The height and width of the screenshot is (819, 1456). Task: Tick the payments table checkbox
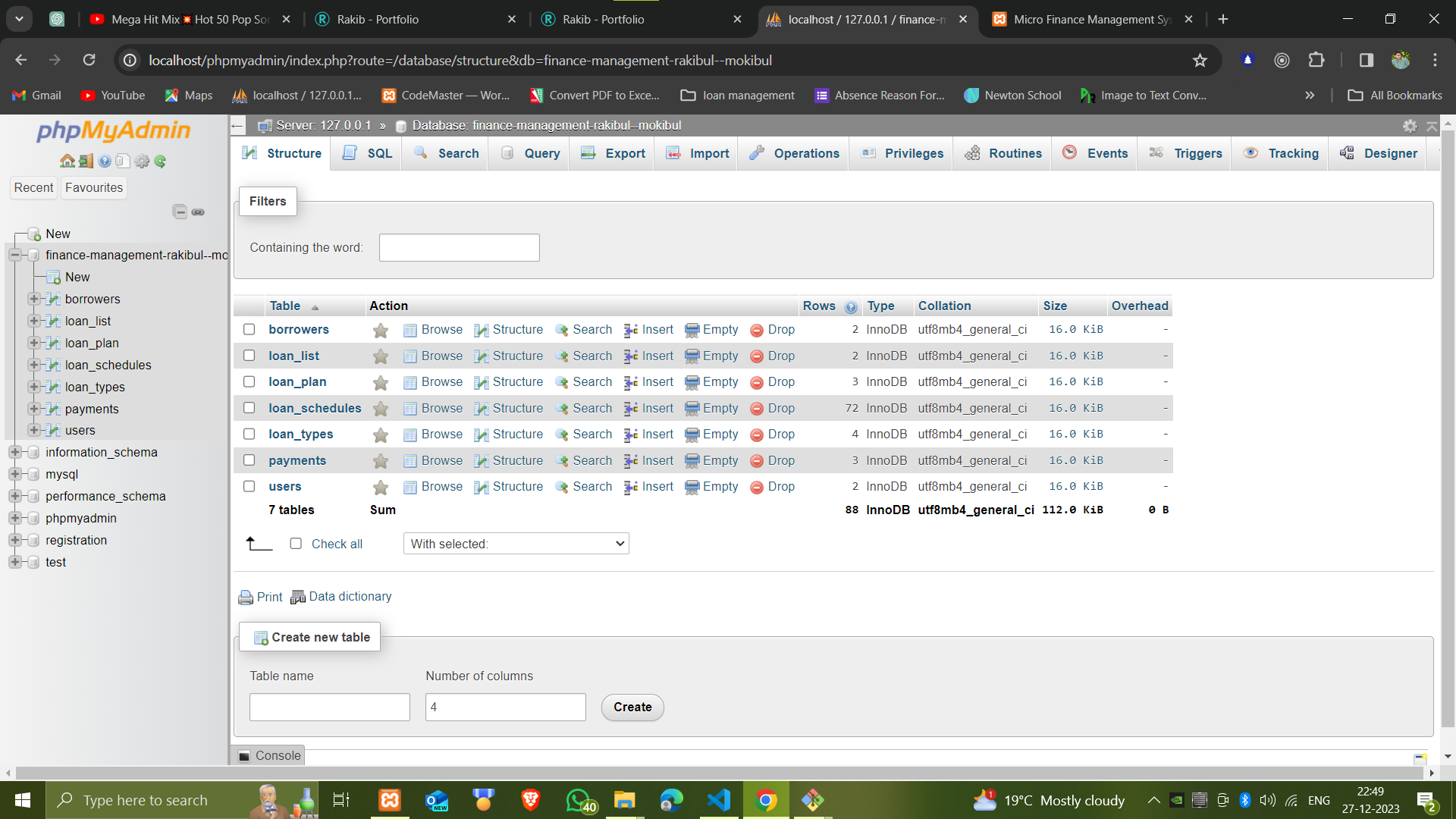[249, 460]
